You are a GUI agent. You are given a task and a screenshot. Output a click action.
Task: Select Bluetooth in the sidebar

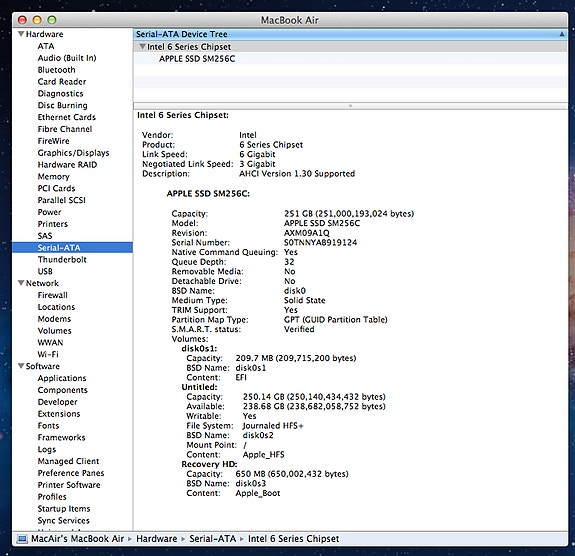[x=56, y=70]
